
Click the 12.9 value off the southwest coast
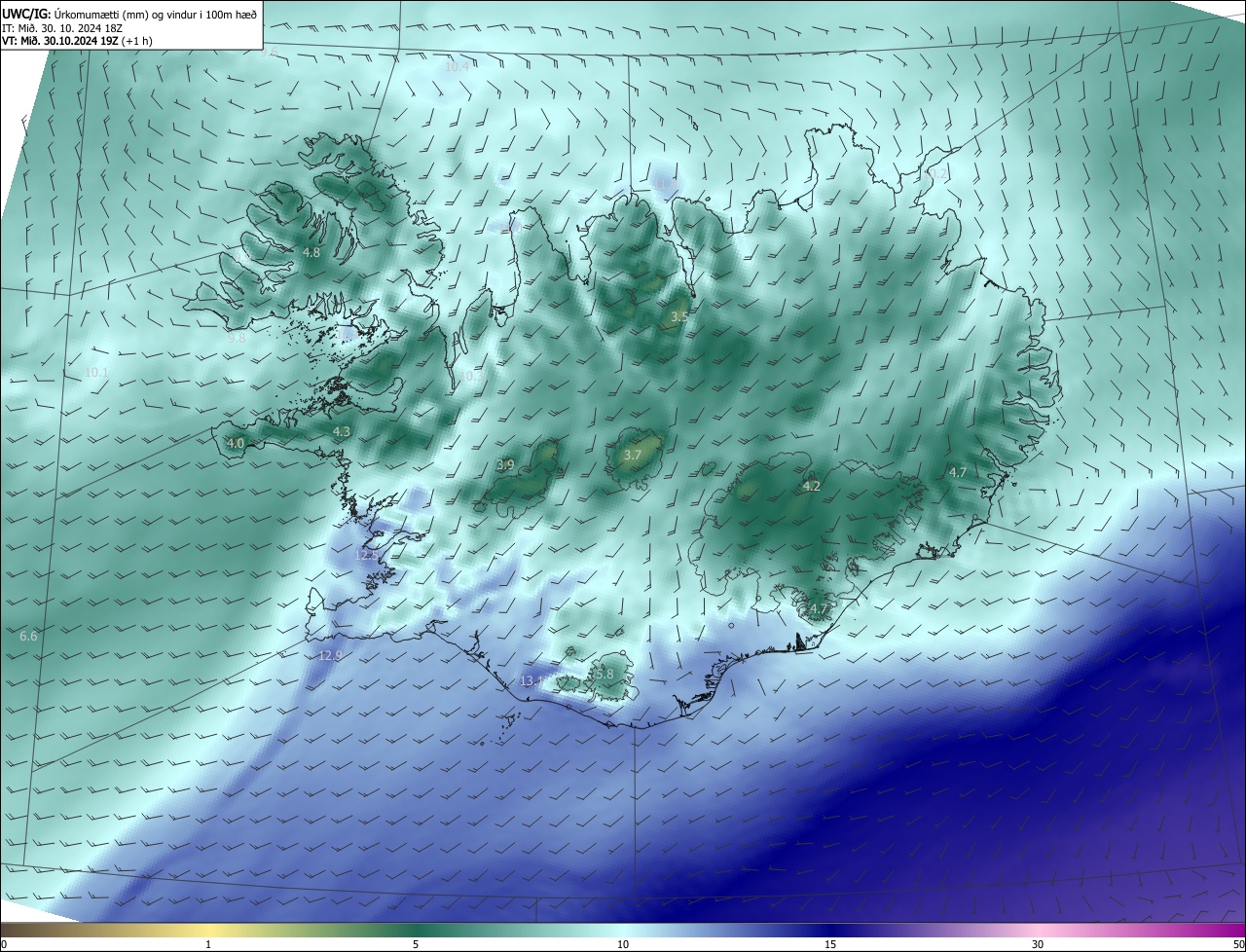pyautogui.click(x=330, y=656)
